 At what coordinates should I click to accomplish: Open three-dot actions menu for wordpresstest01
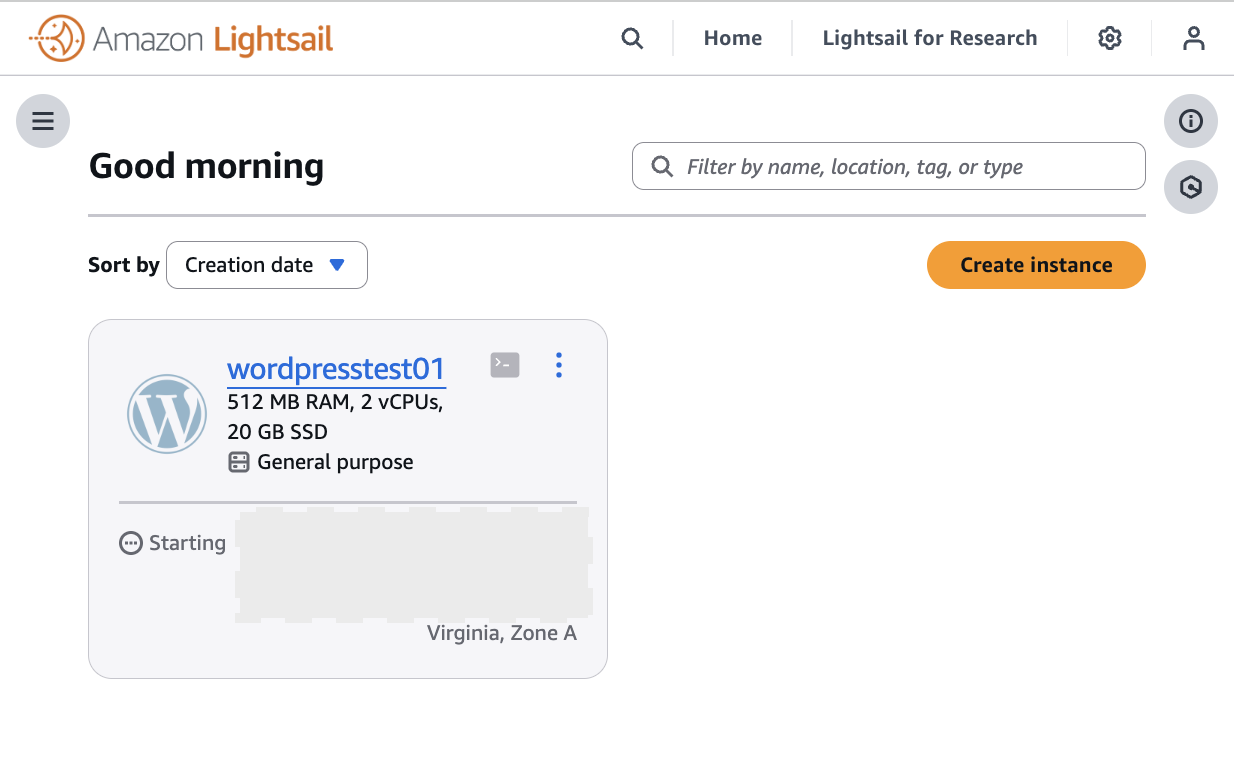pos(559,365)
